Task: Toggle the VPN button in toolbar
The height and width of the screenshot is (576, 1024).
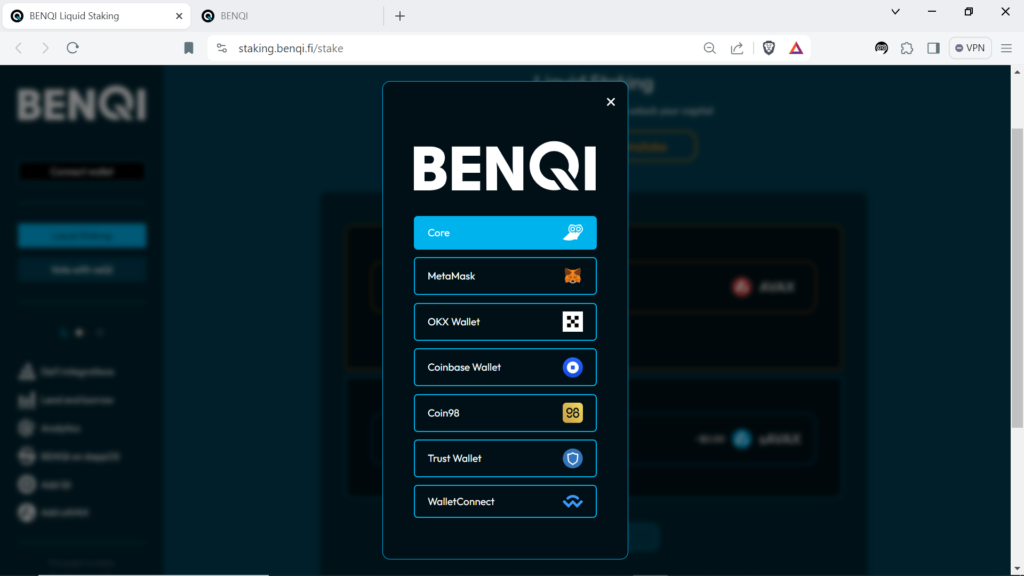Action: click(x=969, y=48)
